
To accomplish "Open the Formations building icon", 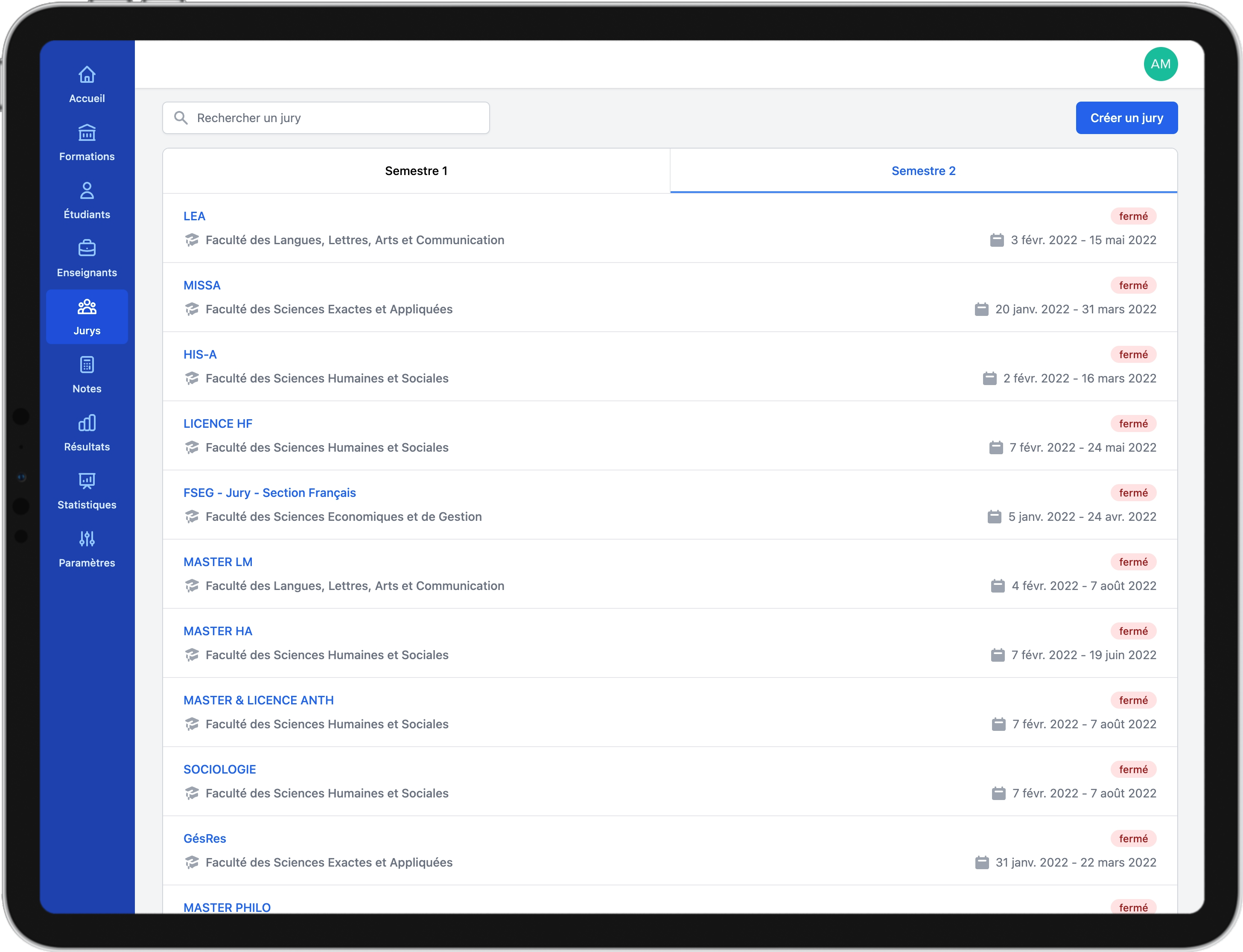I will tap(87, 133).
